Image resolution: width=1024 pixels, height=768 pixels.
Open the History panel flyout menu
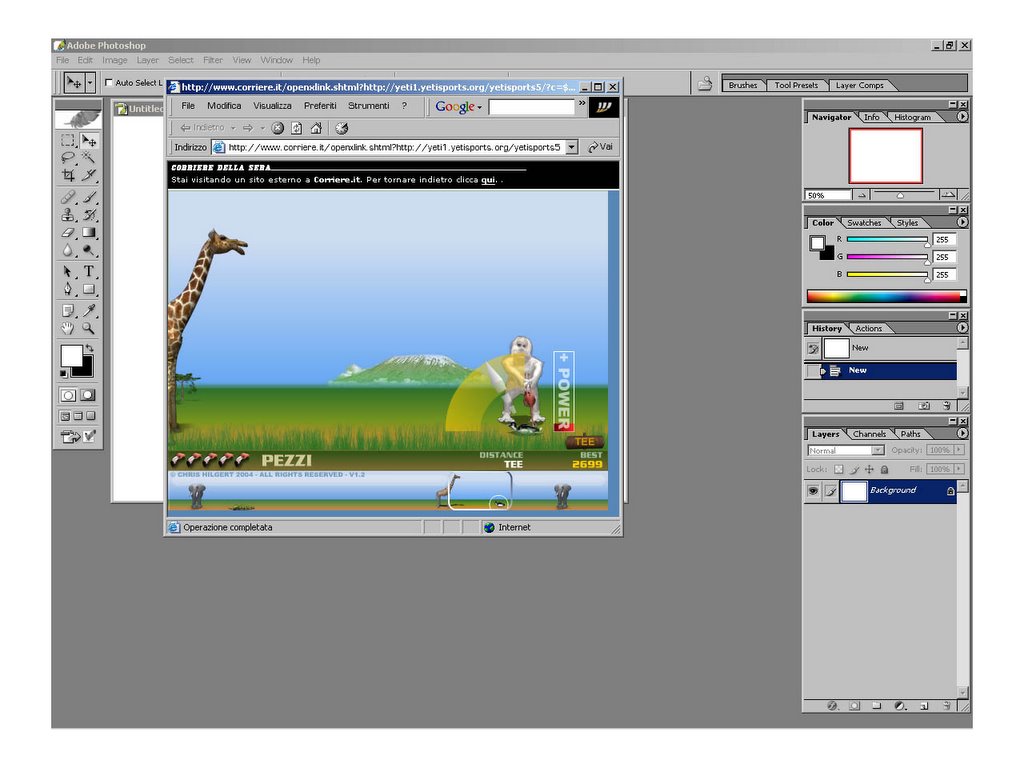point(962,328)
